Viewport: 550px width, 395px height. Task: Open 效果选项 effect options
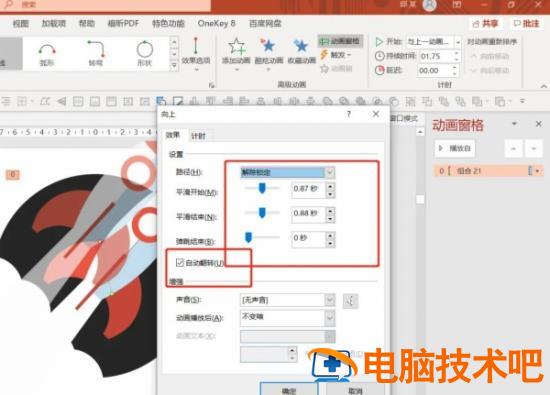pos(196,54)
